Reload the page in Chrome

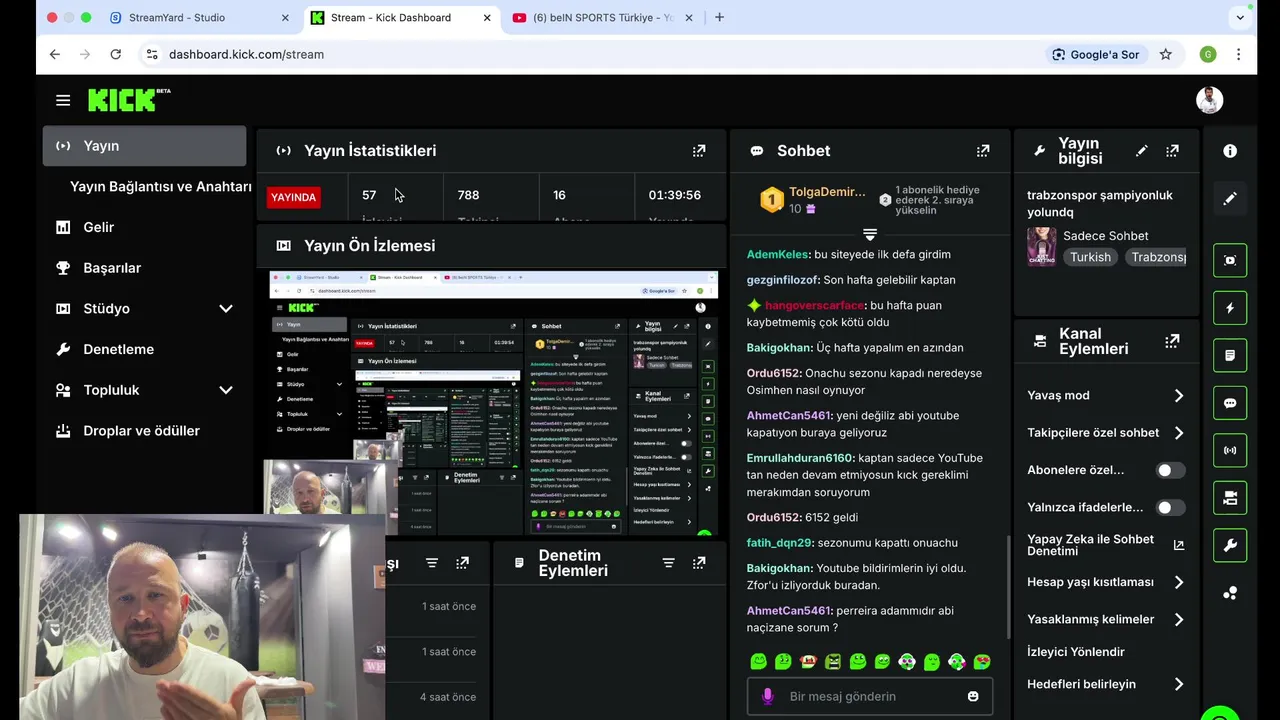(x=116, y=54)
